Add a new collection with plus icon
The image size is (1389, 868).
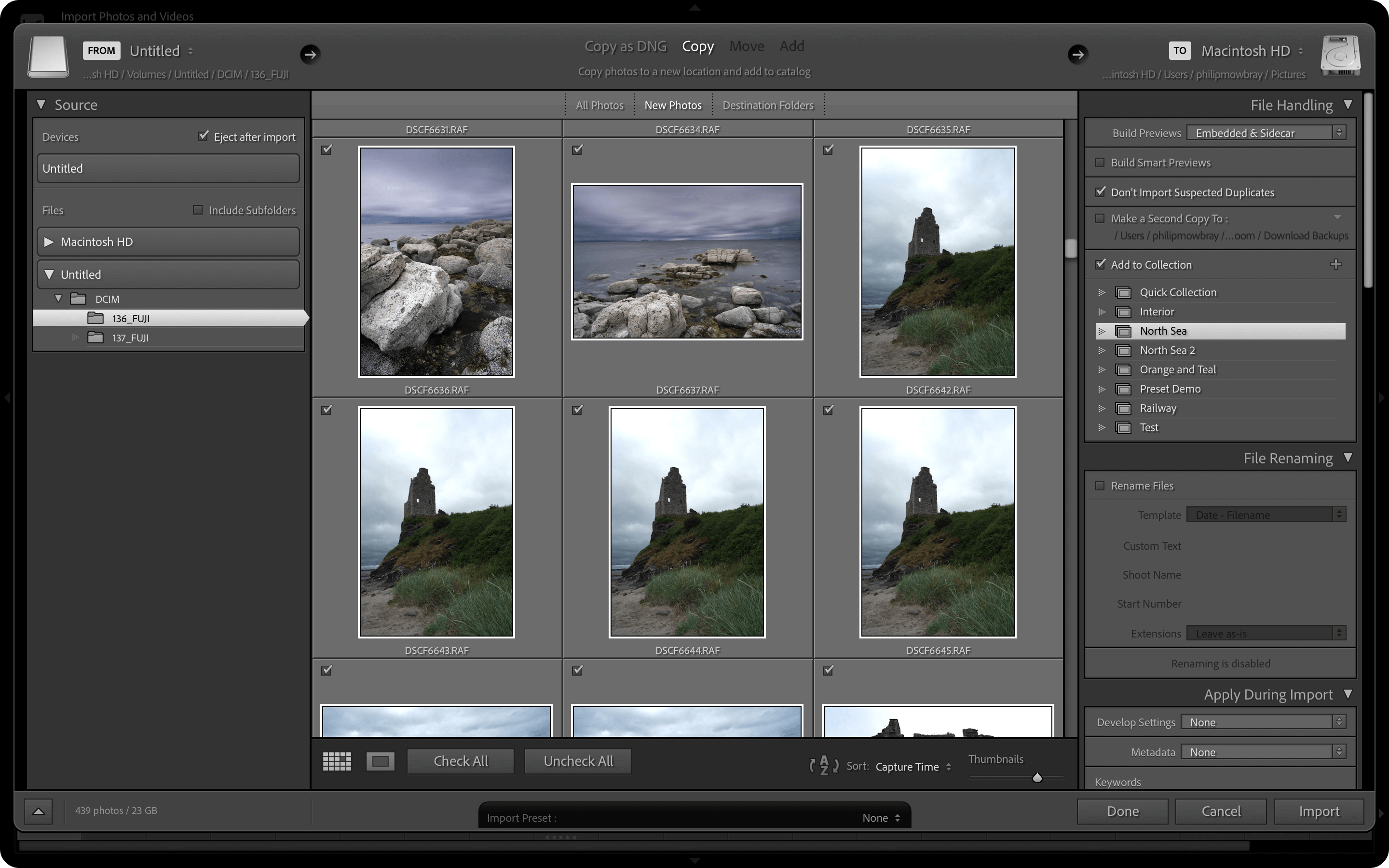pyautogui.click(x=1335, y=264)
